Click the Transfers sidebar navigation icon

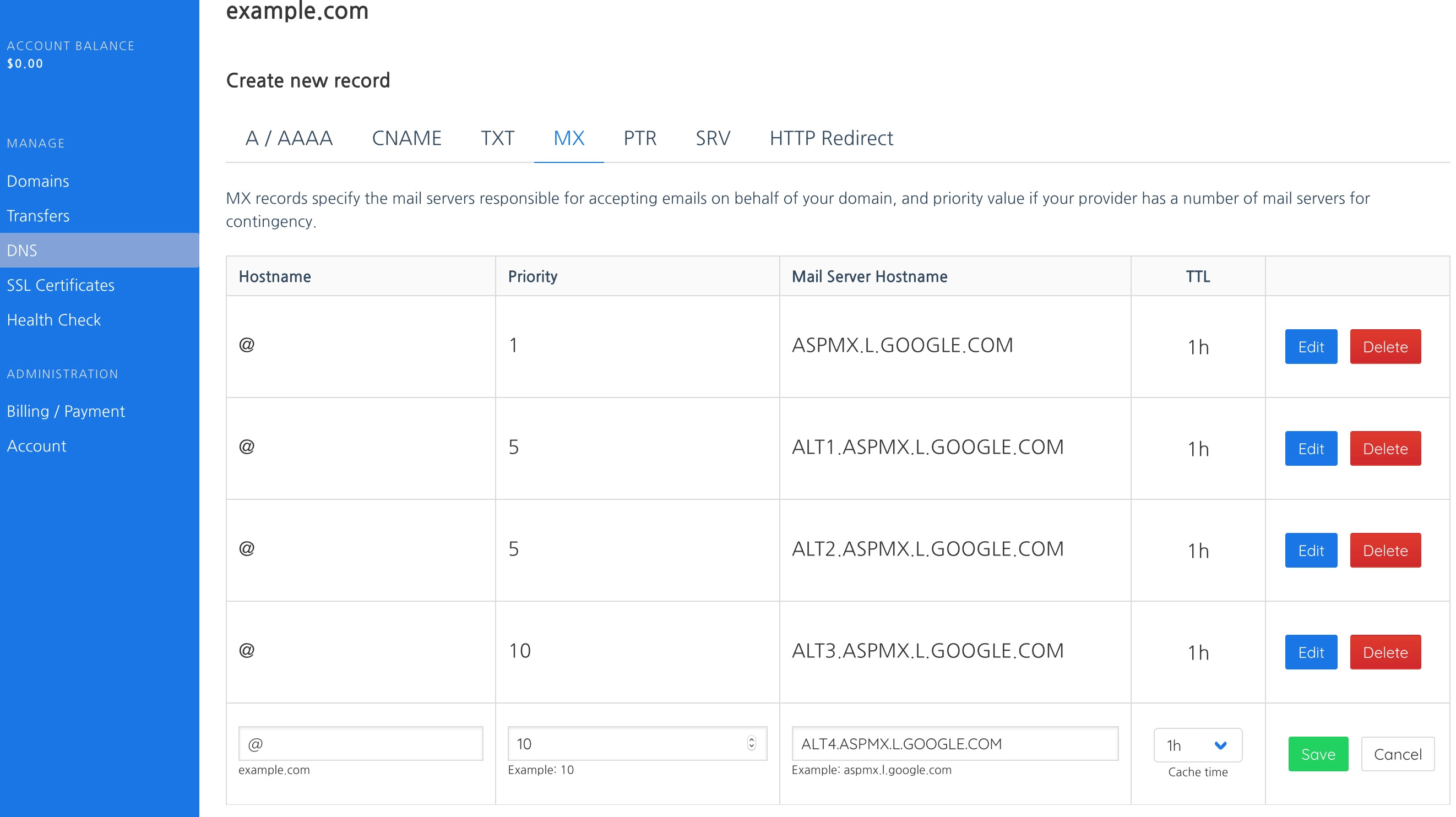pyautogui.click(x=38, y=215)
